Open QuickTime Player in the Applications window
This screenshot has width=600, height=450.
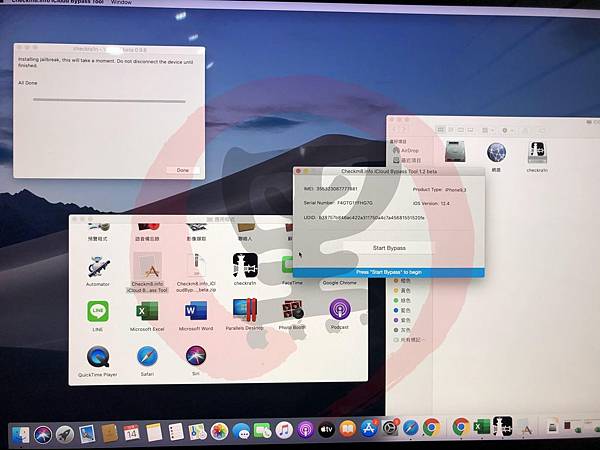click(98, 357)
